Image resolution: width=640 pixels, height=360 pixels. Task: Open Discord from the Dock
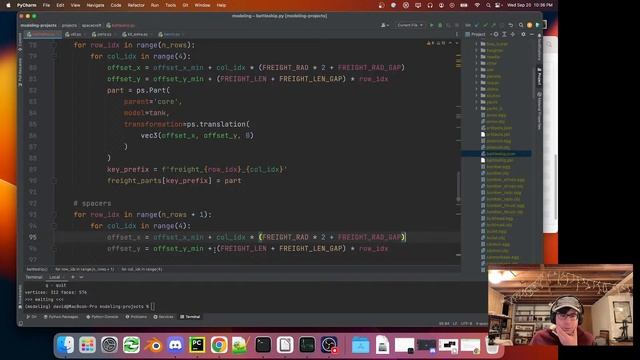176,345
